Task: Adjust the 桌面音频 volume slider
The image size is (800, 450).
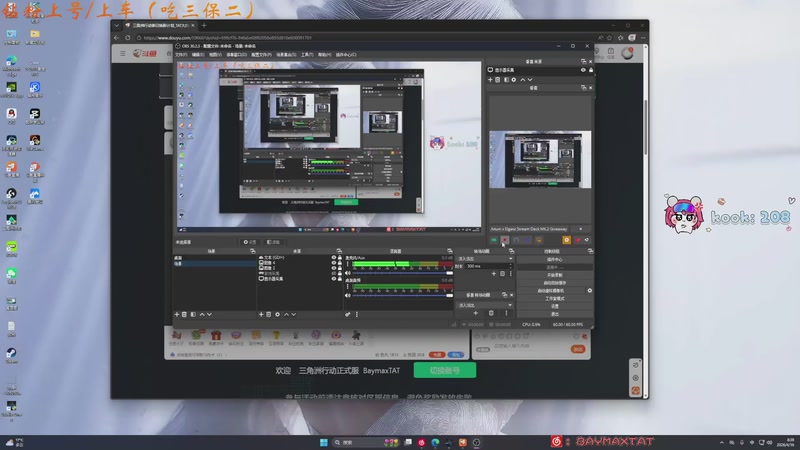Action: click(x=403, y=295)
